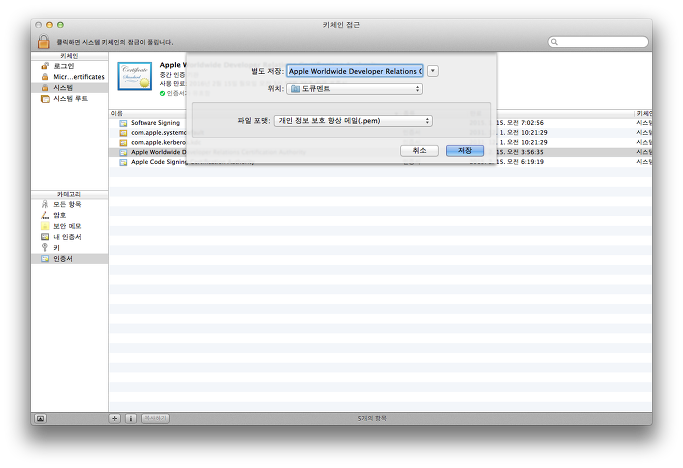This screenshot has width=683, height=468.
Task: Click the info button in the bottom bar
Action: click(x=131, y=418)
